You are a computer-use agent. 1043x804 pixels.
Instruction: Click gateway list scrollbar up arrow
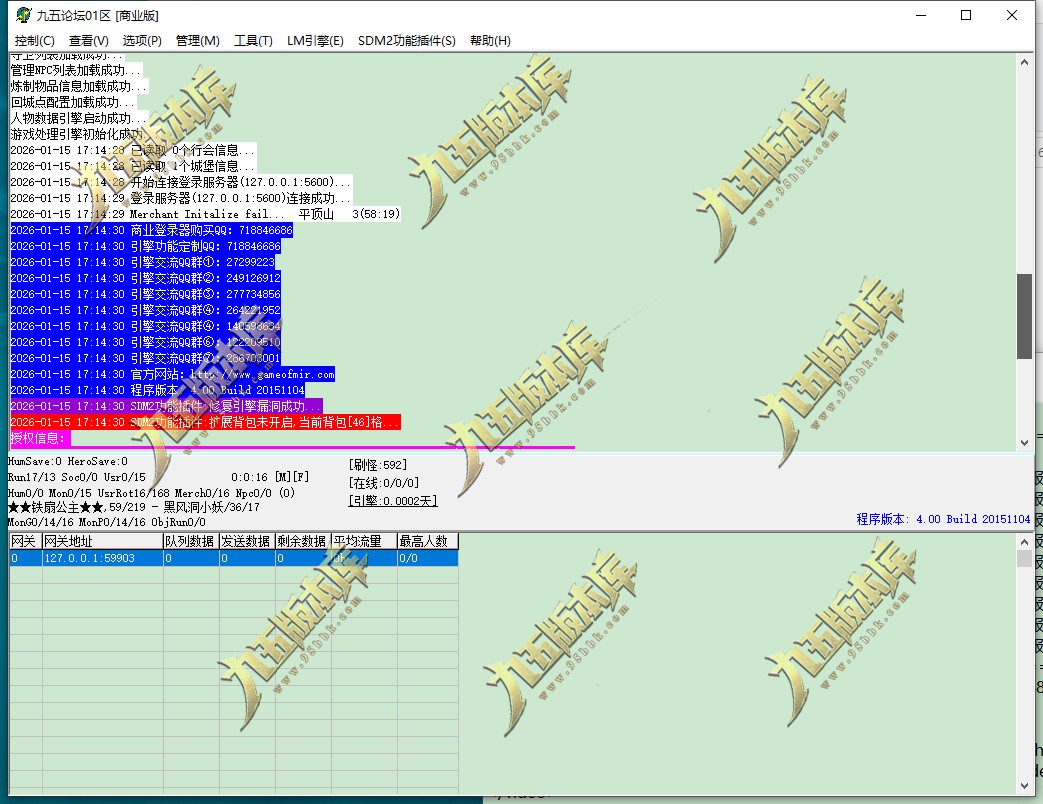coord(1024,542)
